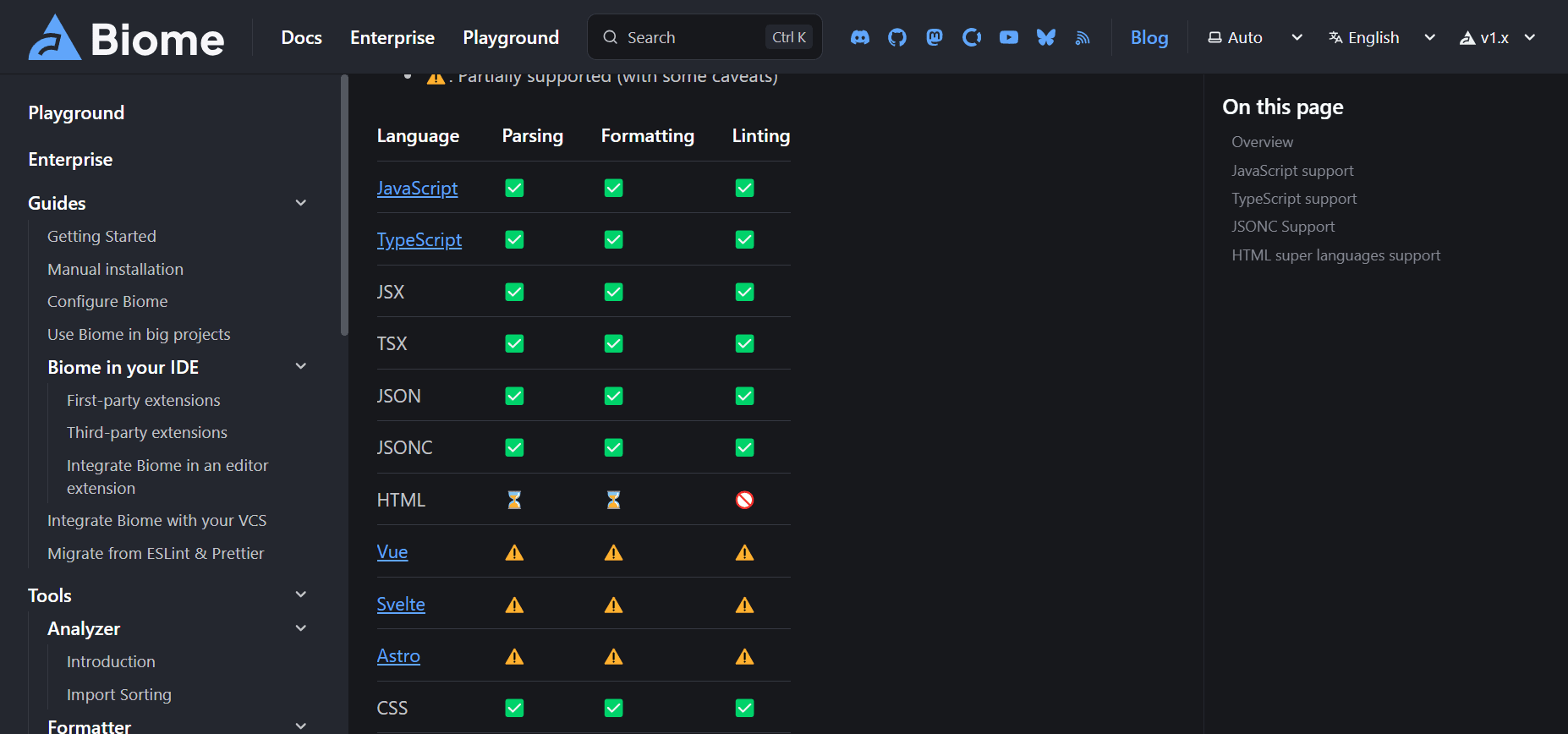
Task: Open Use Biome in big projects
Action: pos(139,334)
